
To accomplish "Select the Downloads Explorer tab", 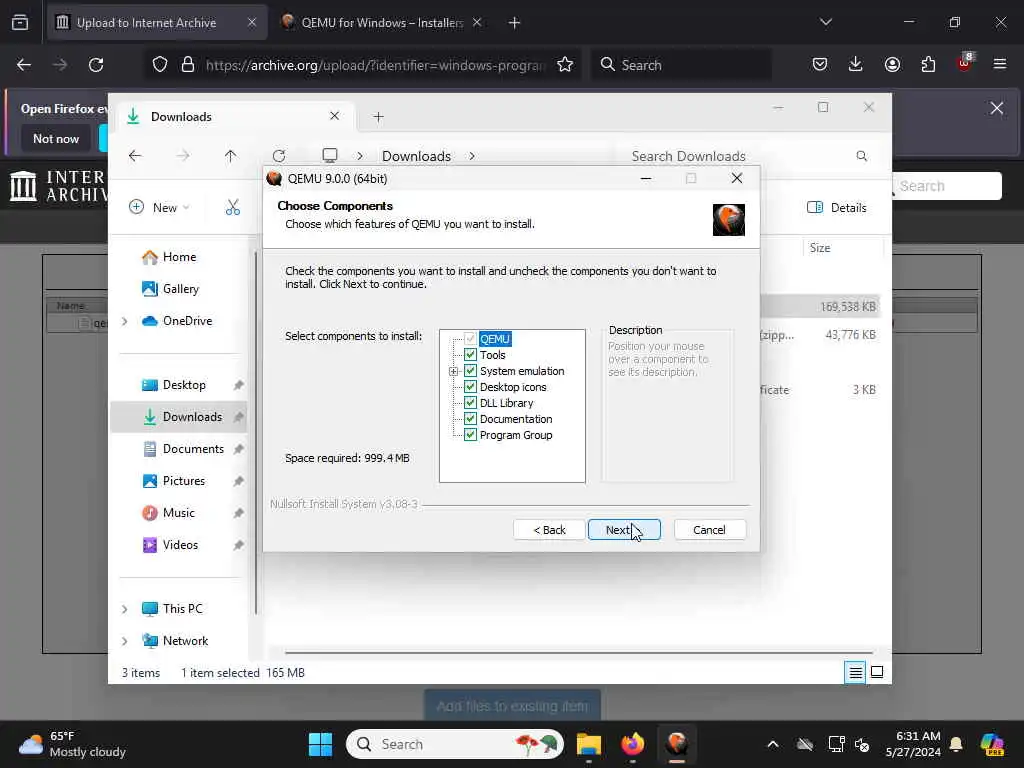I will (235, 117).
